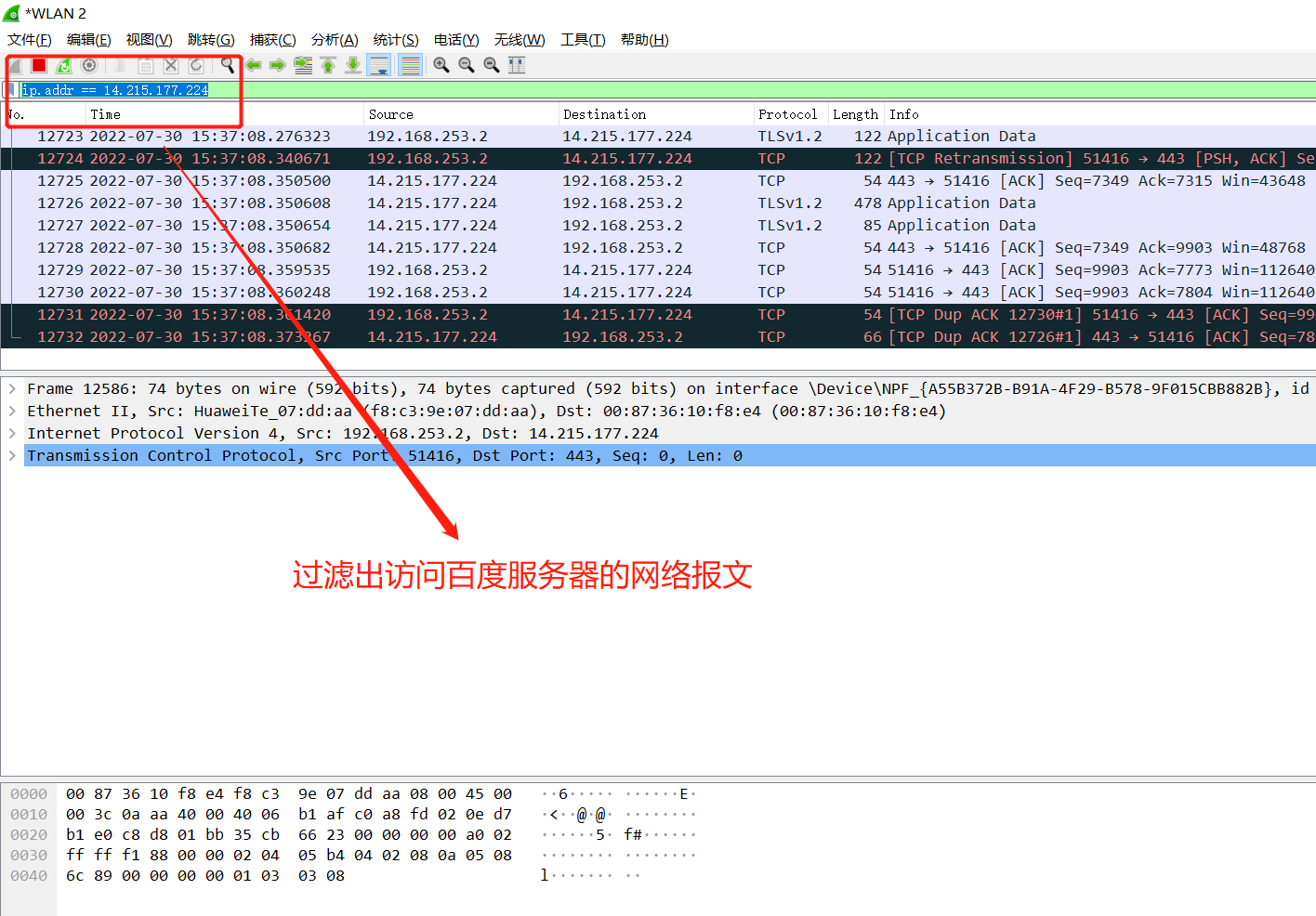Stop the running packet capture
1316x916 pixels.
point(39,65)
